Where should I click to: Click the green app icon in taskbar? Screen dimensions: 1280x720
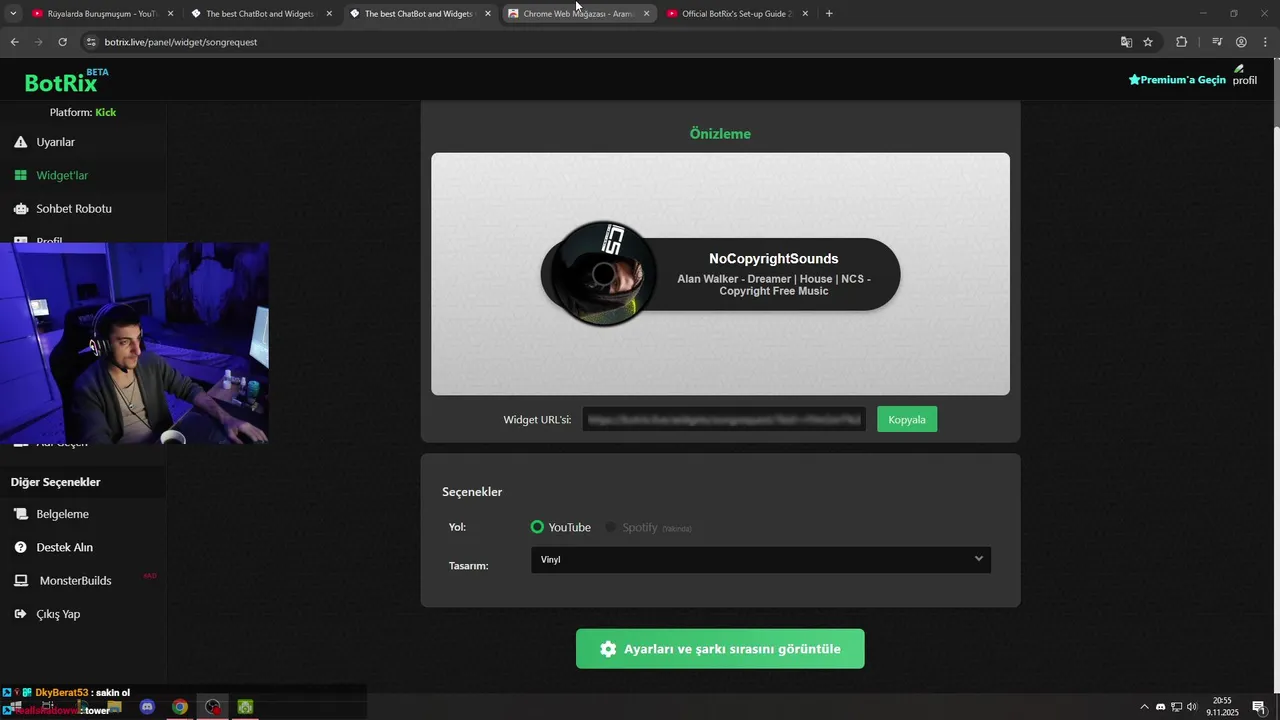click(245, 707)
